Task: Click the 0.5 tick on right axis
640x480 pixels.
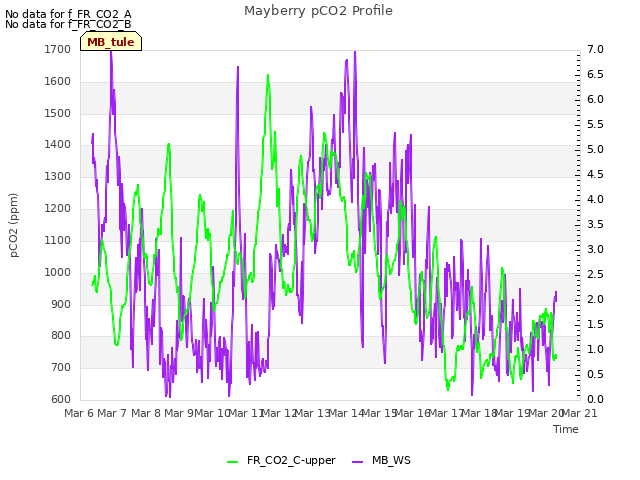Action: (x=596, y=374)
